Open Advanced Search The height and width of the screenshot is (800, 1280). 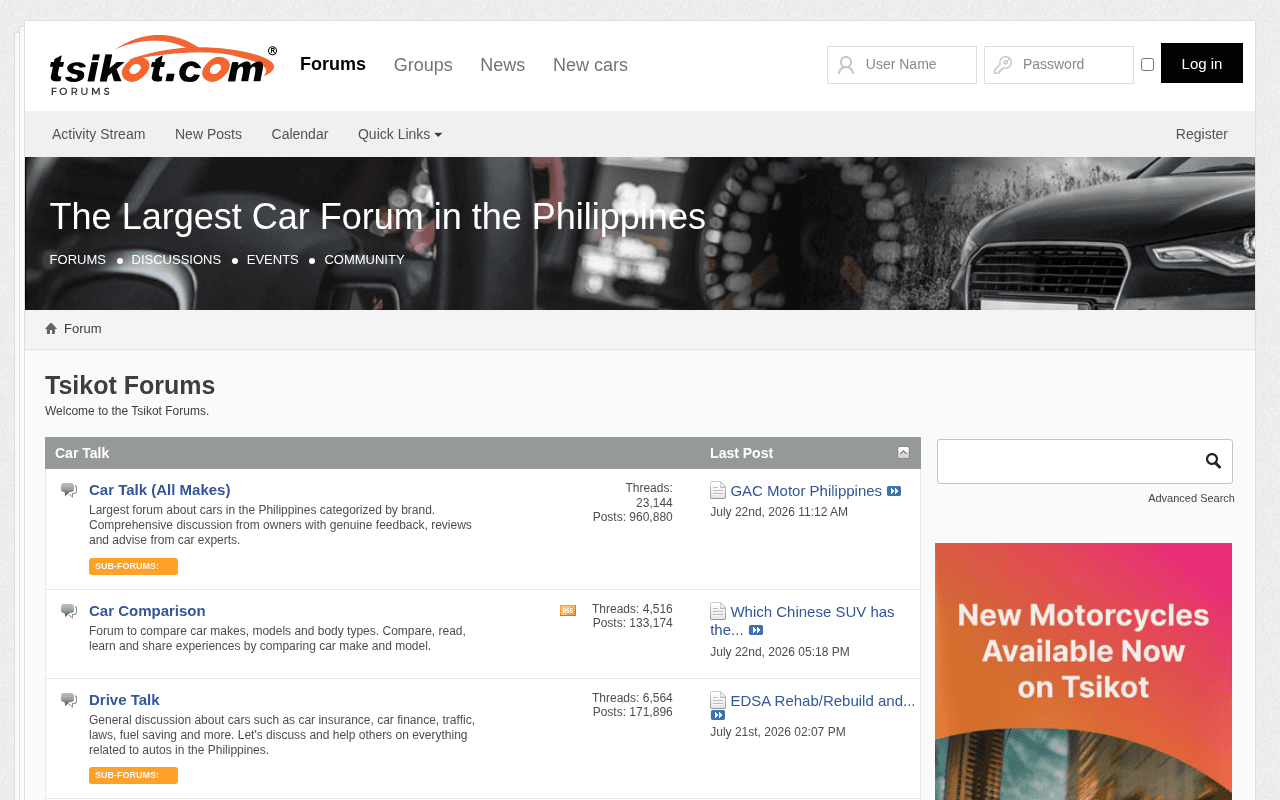(x=1191, y=498)
